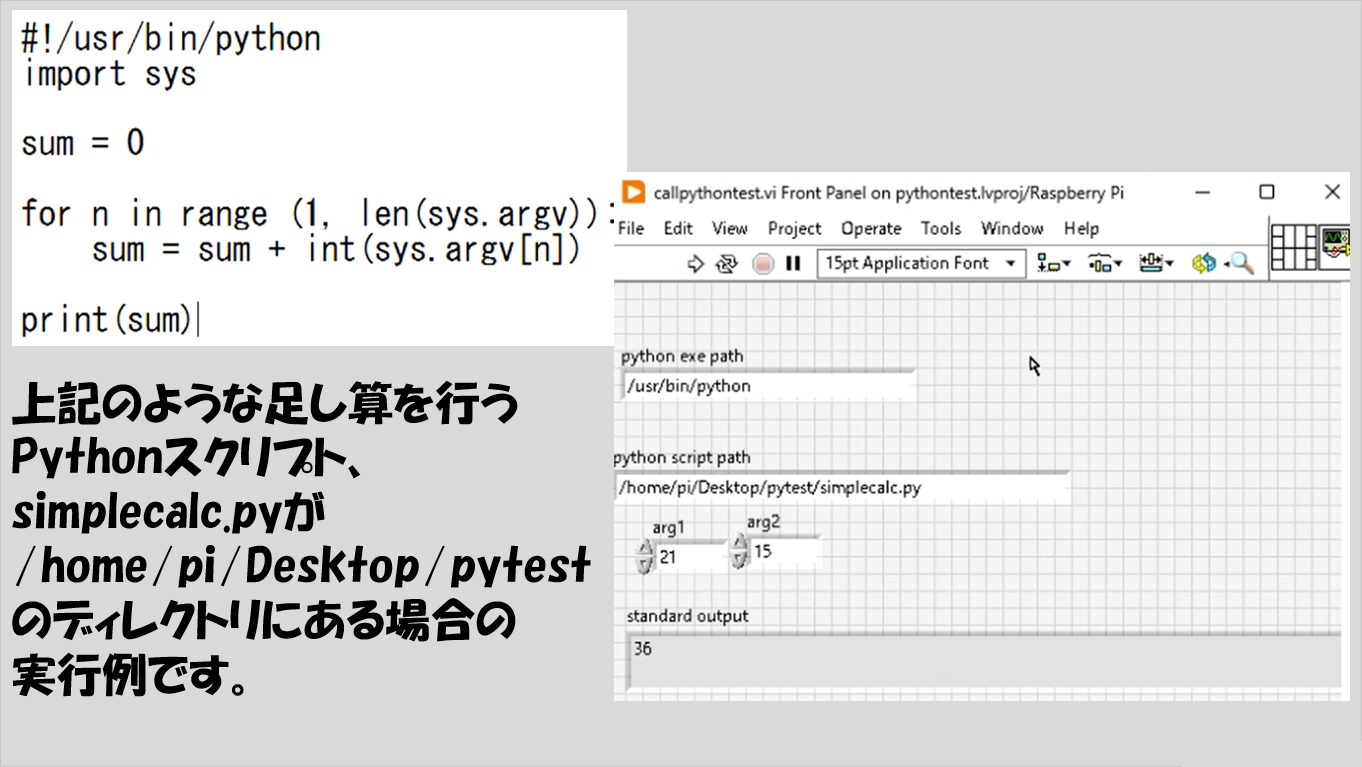
Task: Start Run Continuously mode
Action: click(x=727, y=264)
